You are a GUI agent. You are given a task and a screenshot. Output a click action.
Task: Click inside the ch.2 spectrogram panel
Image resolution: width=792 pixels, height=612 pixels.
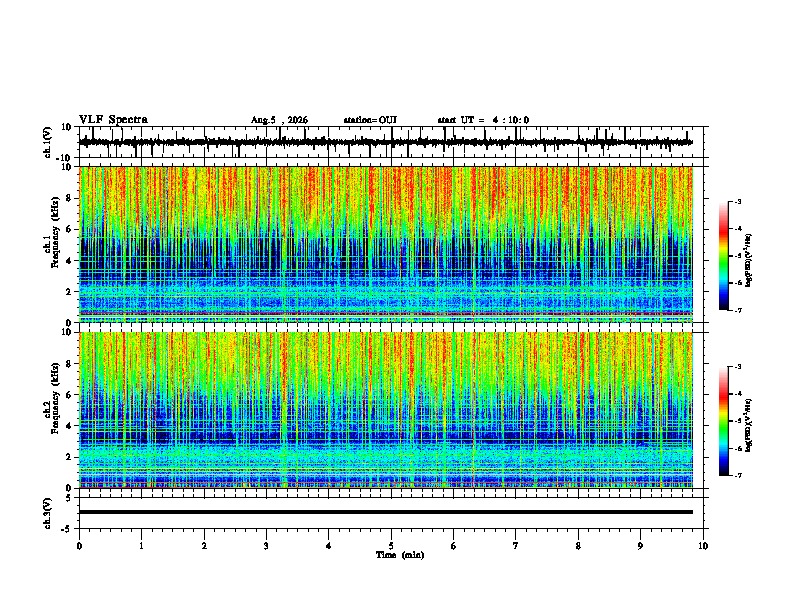(386, 410)
